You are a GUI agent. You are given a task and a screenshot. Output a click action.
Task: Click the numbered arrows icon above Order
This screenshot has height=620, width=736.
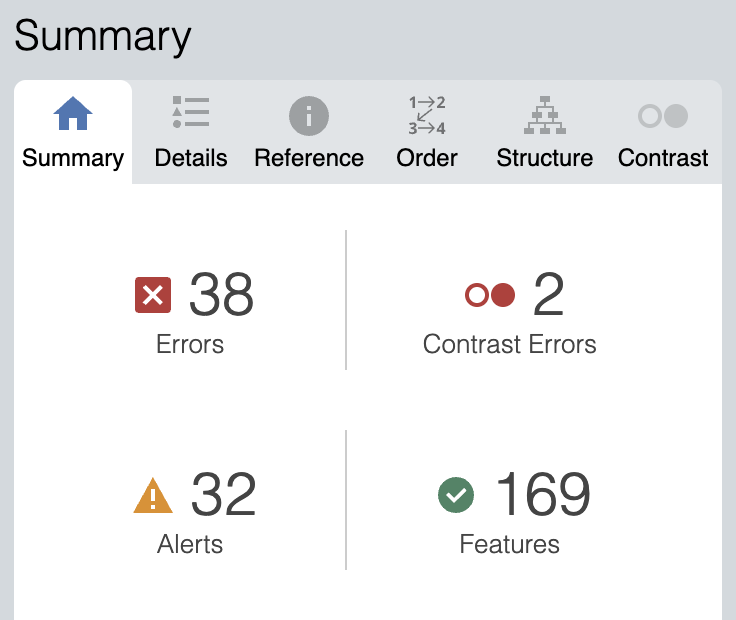click(427, 115)
